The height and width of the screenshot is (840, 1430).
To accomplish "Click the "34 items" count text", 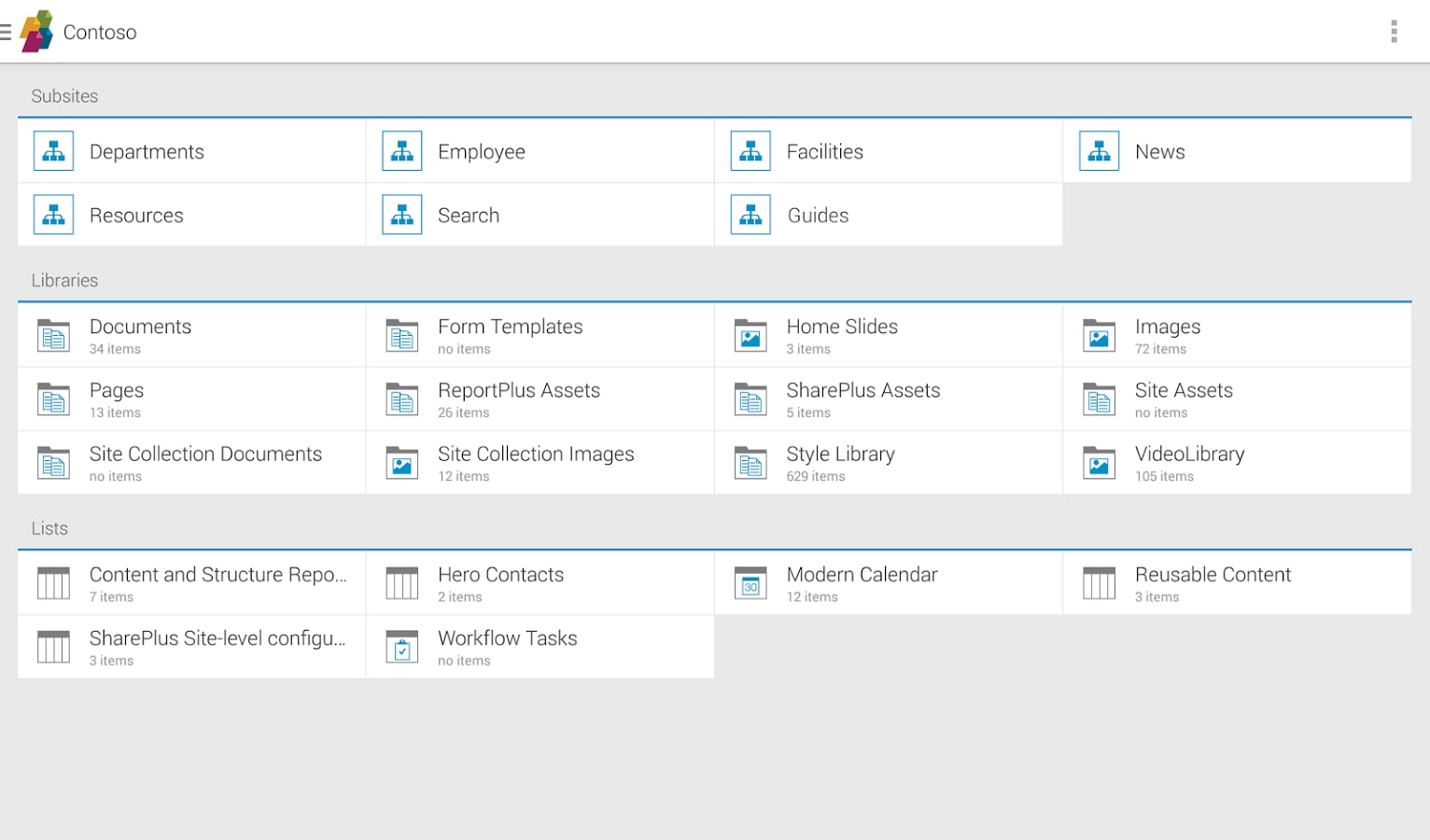I will coord(115,349).
